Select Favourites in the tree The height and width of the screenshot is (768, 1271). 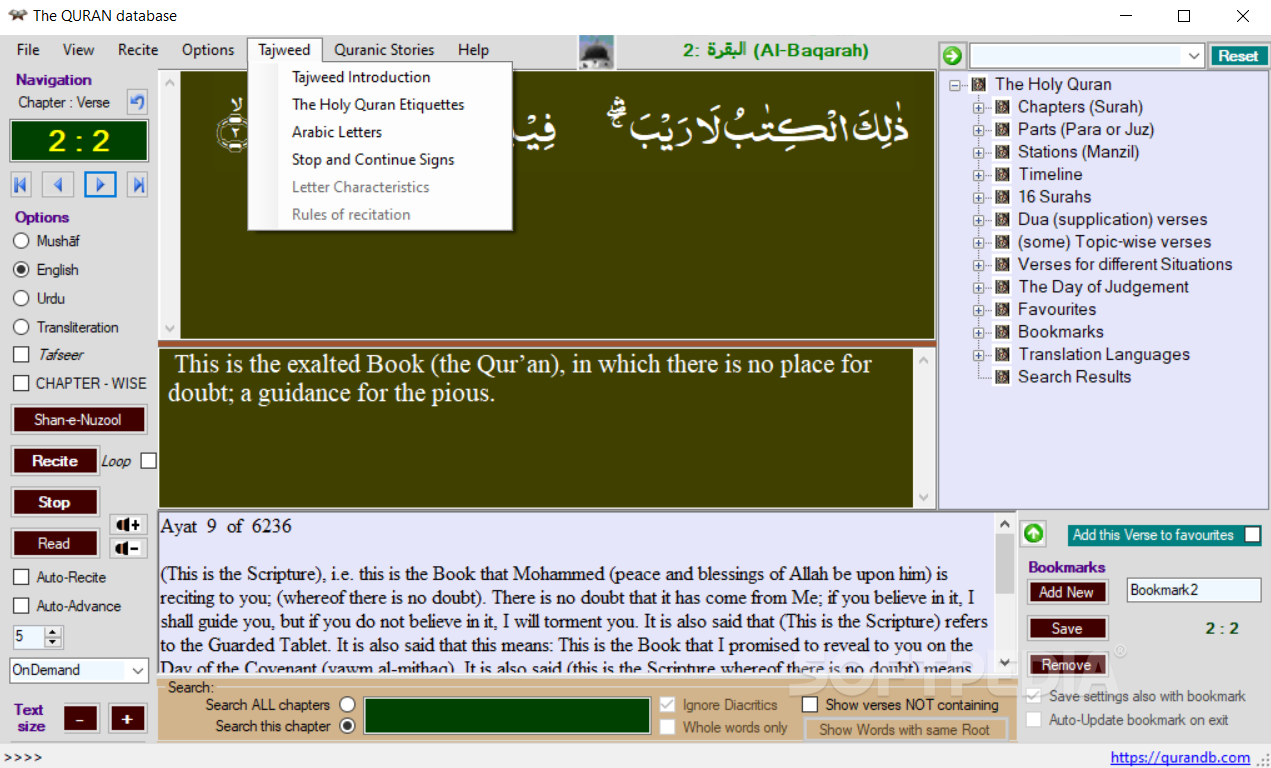[x=1057, y=310]
